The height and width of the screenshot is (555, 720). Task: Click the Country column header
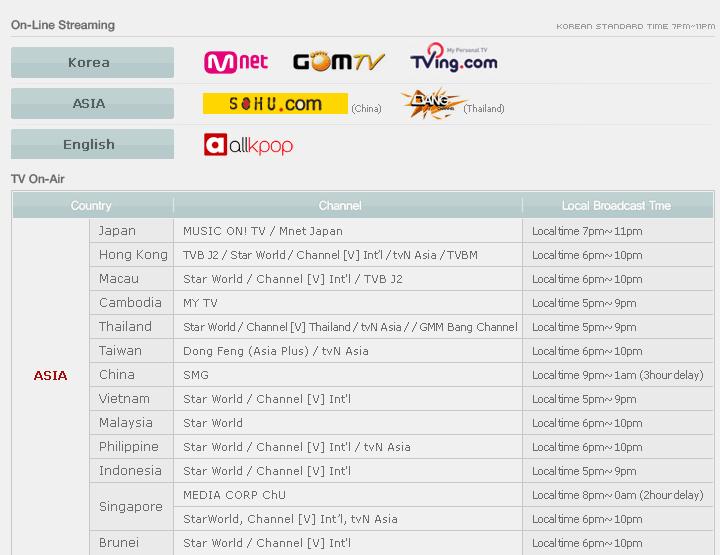pos(91,206)
